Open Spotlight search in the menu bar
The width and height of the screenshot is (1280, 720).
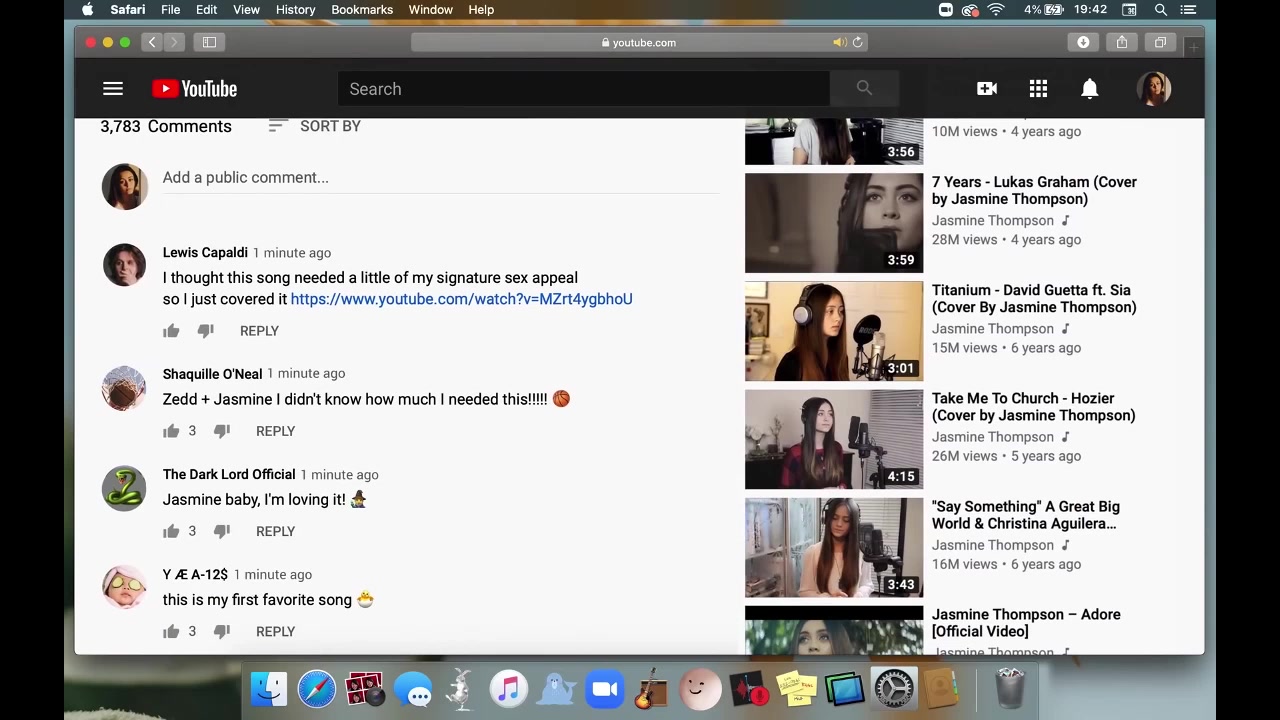(x=1161, y=10)
